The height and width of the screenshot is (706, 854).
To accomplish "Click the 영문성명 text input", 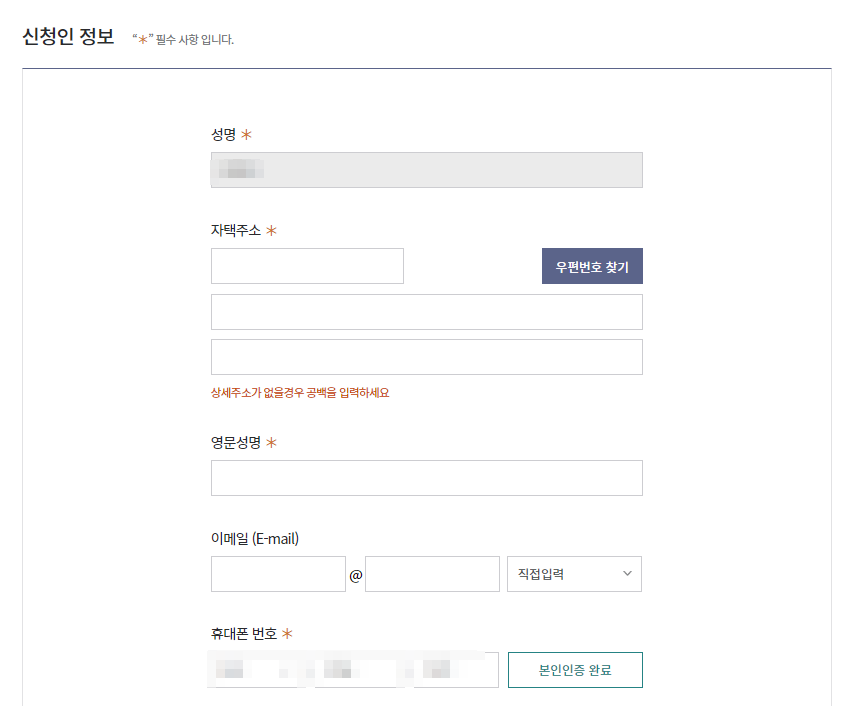I will click(426, 477).
